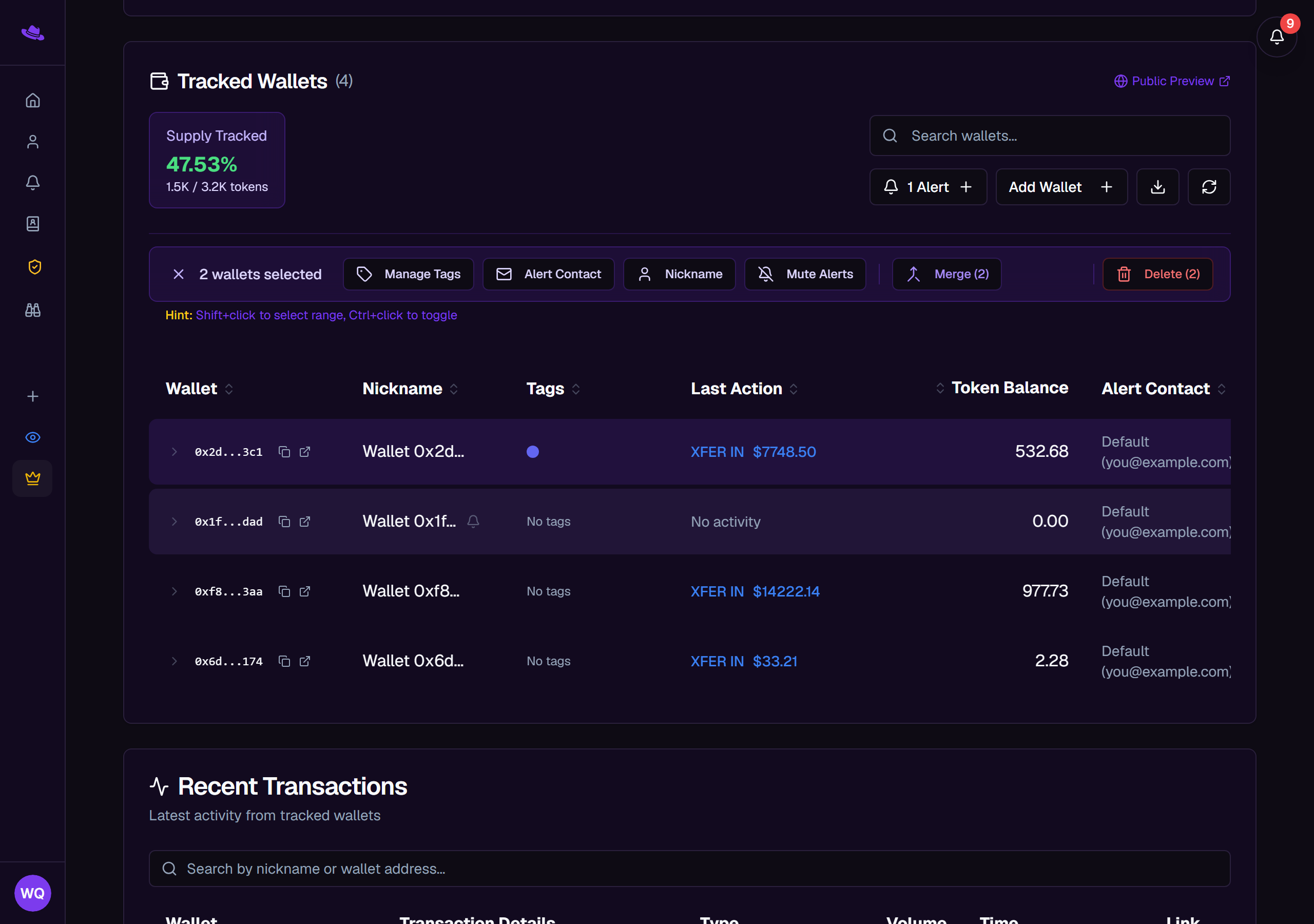Refresh the tracked wallets list
Screen dimensions: 1314x924
pos(1209,187)
